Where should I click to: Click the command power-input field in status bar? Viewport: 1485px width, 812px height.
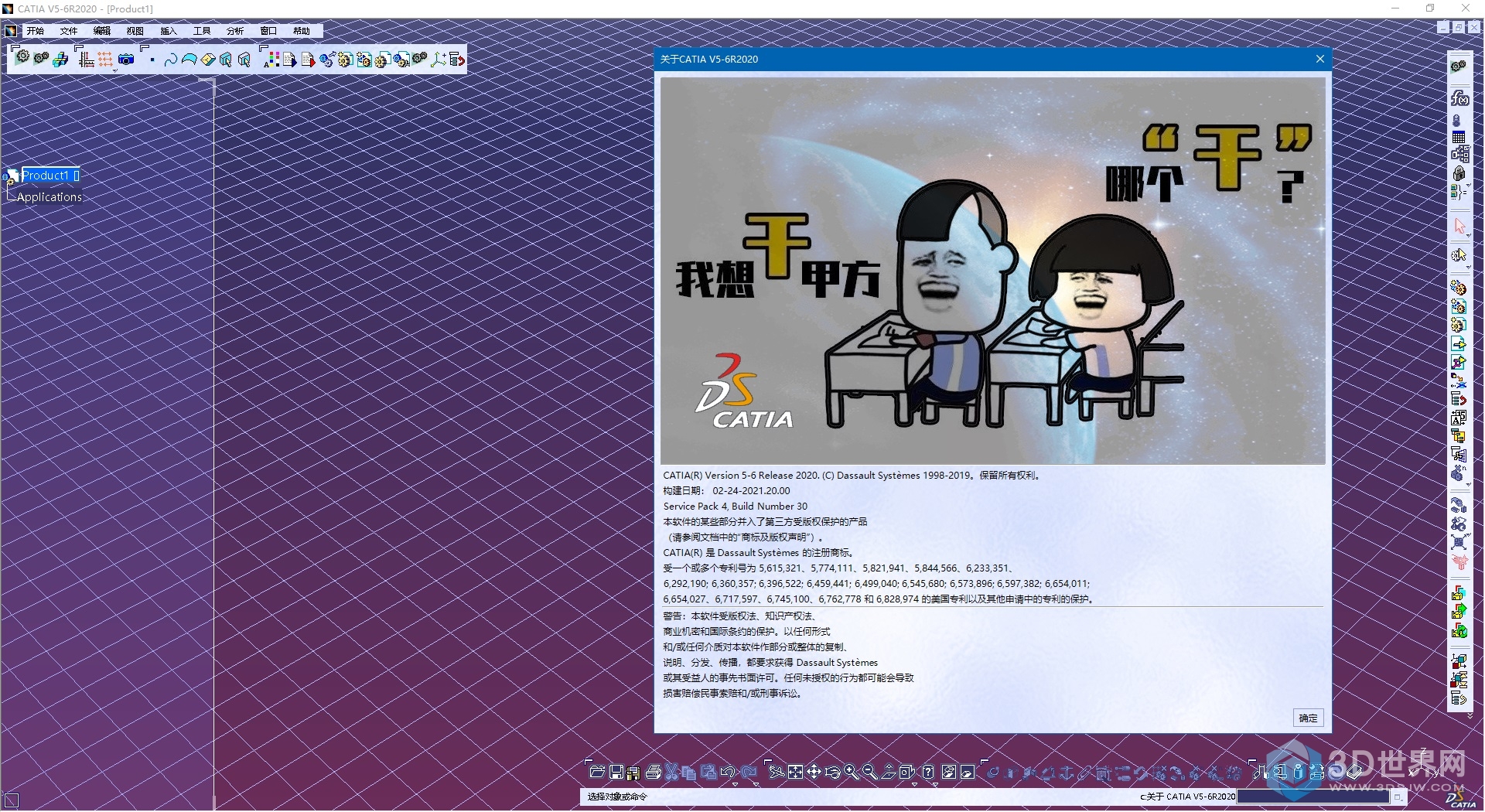click(x=1313, y=796)
